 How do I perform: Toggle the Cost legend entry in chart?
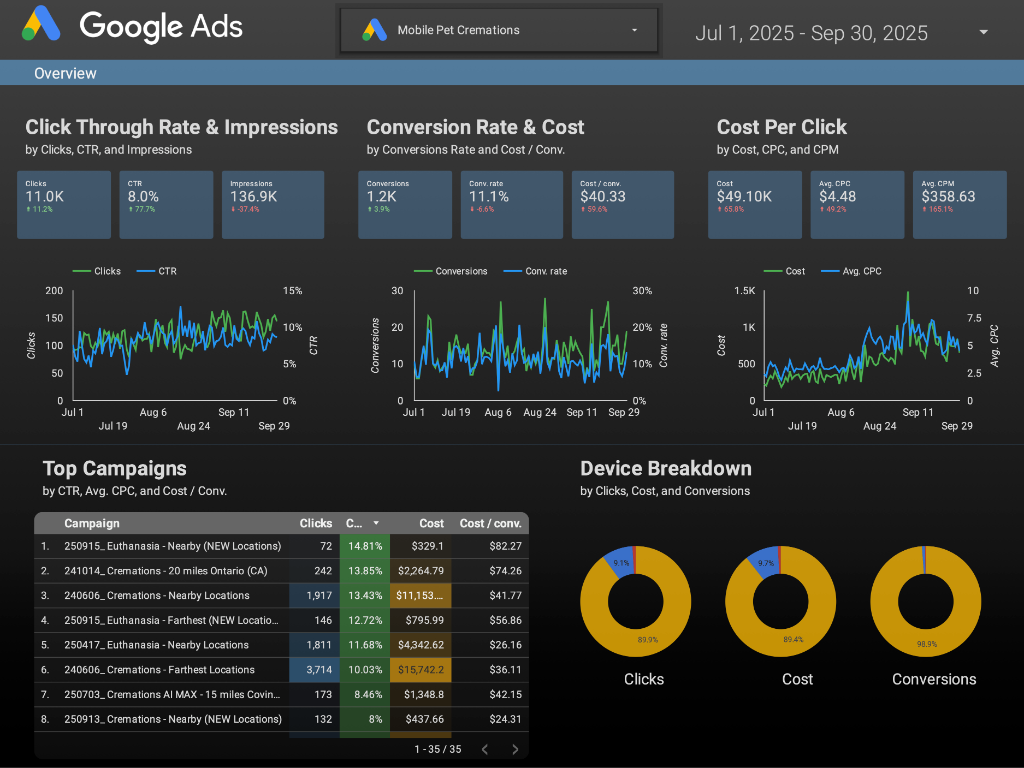pos(784,271)
